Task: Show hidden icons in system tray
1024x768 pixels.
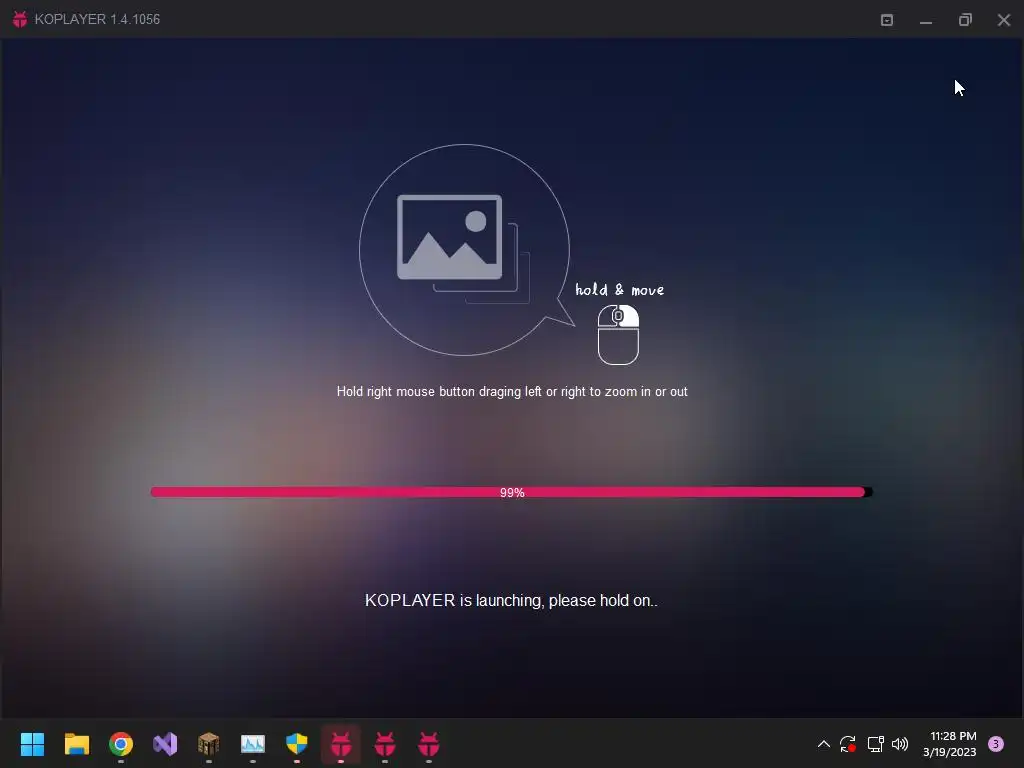Action: pyautogui.click(x=824, y=744)
